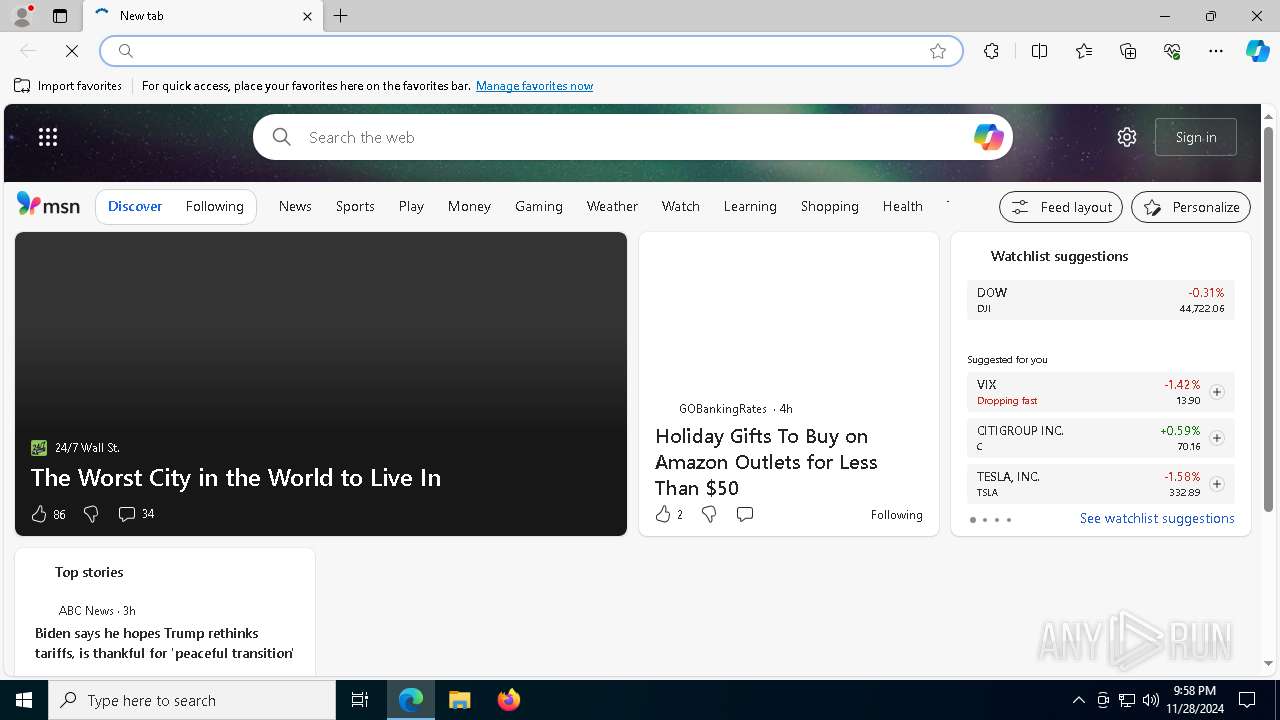Screen dimensions: 1280x720
Task: Open the volume tray icon
Action: [x=1151, y=700]
